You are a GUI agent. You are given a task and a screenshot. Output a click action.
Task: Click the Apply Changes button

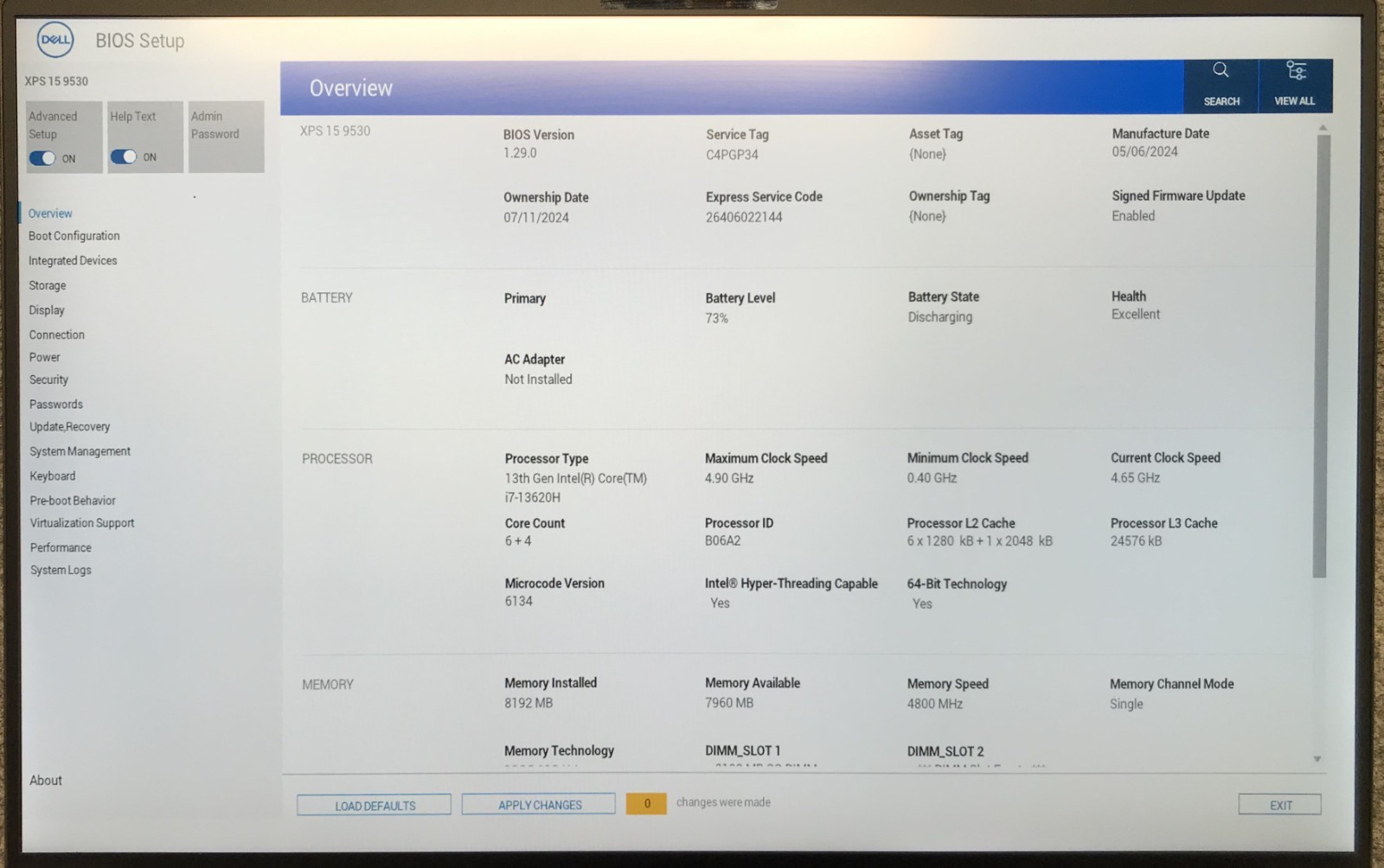click(x=539, y=805)
